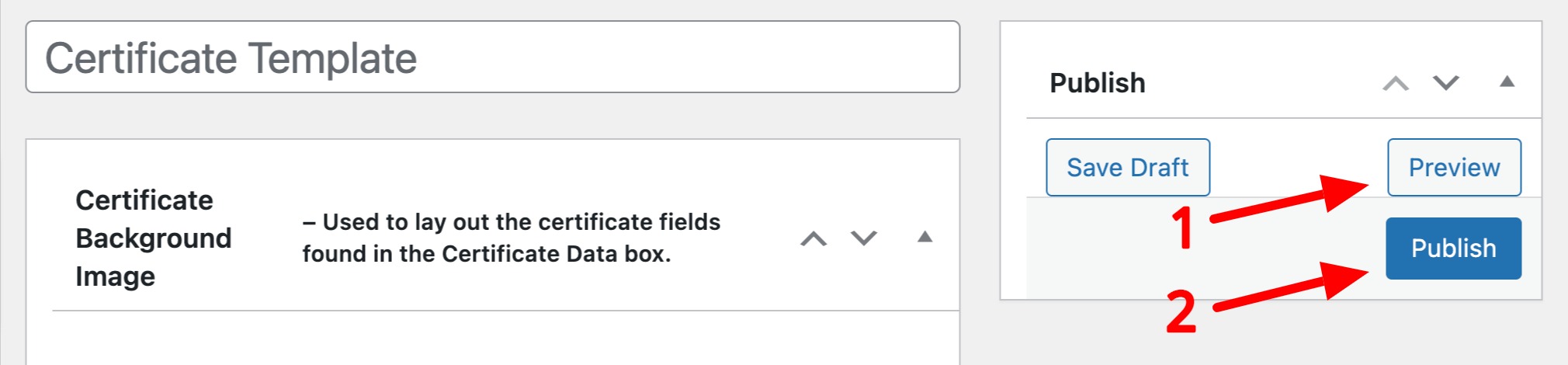Click the Publish panel heading text
Image resolution: width=1568 pixels, height=365 pixels.
click(x=1097, y=83)
